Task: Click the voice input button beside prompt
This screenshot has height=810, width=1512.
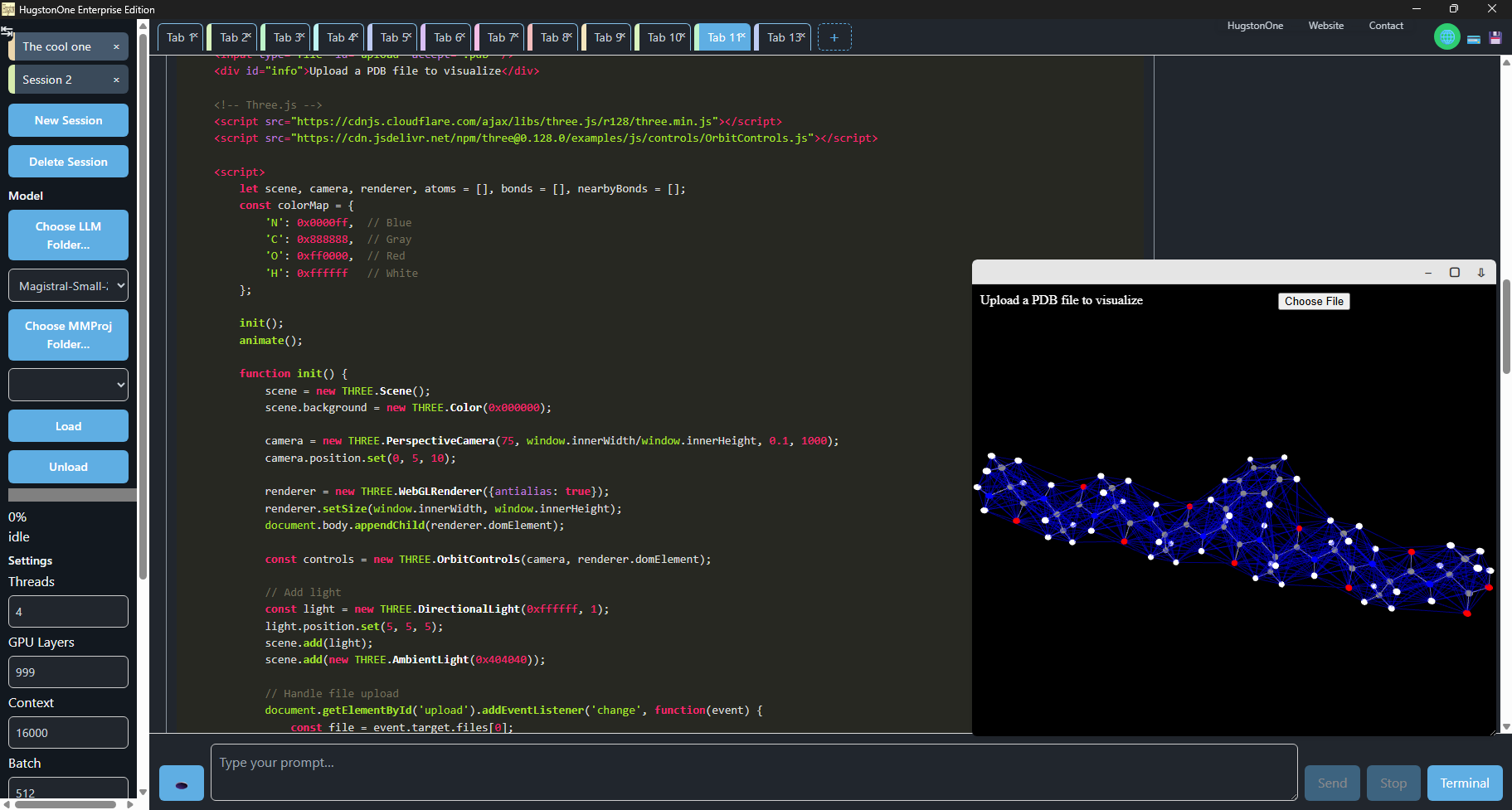Action: 182,783
